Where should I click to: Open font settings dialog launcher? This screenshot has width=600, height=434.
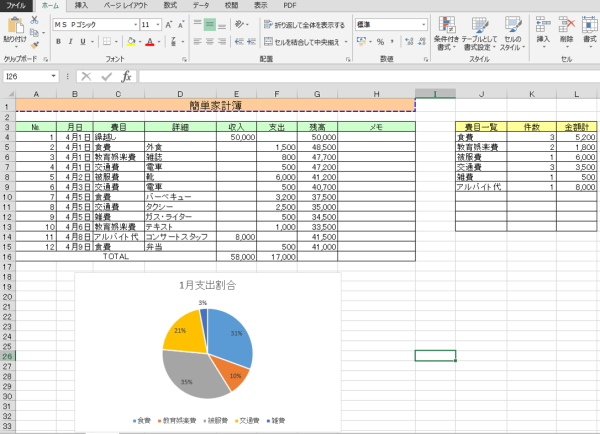pos(184,59)
